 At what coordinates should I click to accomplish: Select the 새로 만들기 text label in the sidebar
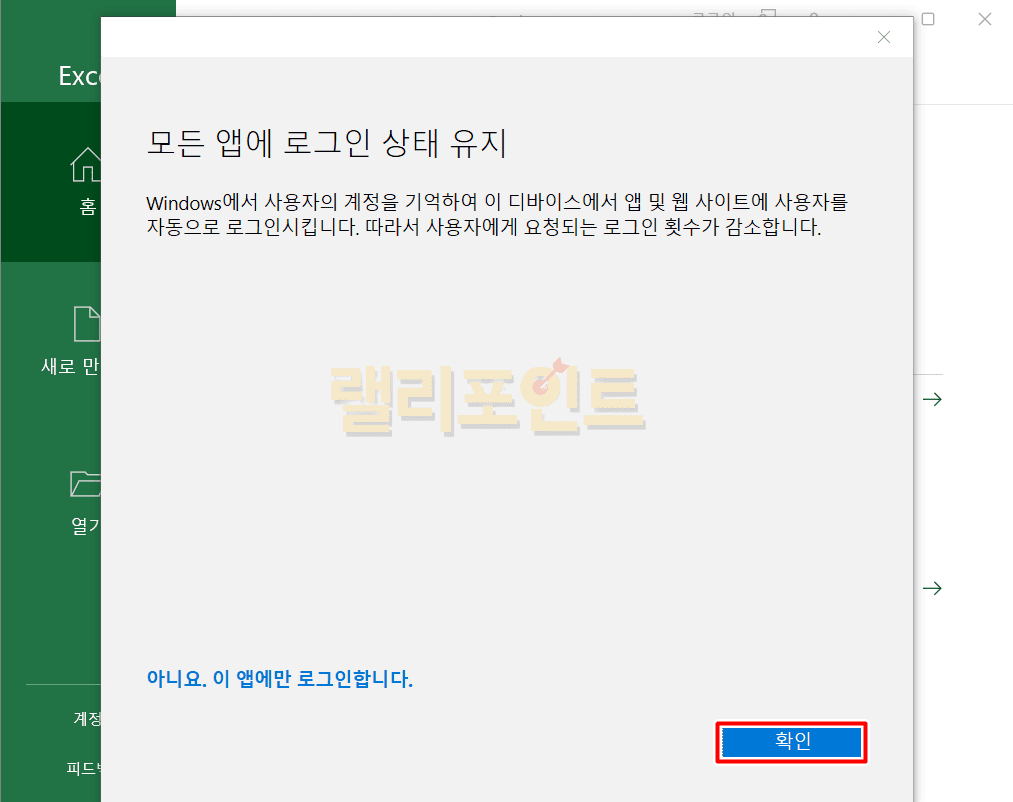coord(70,366)
